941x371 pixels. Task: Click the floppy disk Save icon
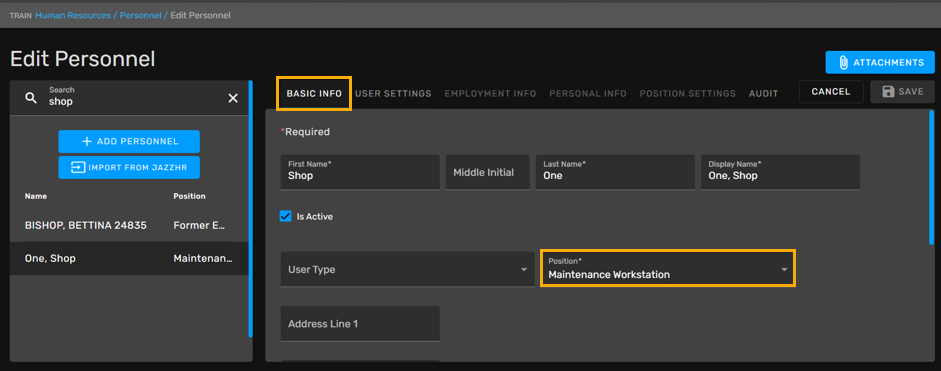coord(888,92)
